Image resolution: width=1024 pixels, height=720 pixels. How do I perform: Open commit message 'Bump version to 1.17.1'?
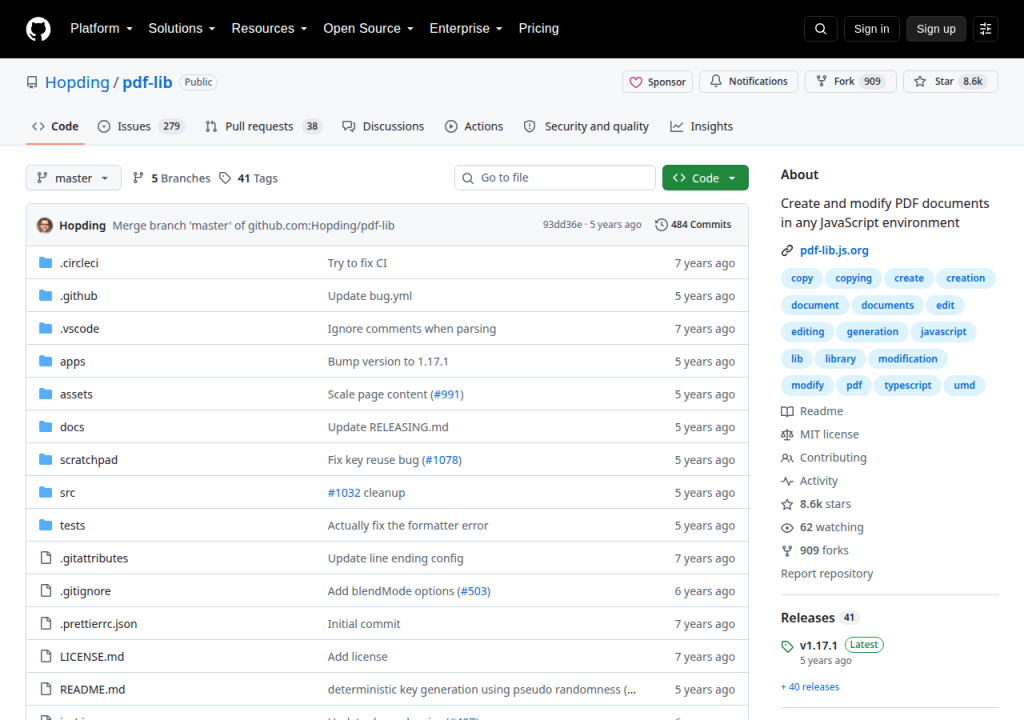(388, 362)
